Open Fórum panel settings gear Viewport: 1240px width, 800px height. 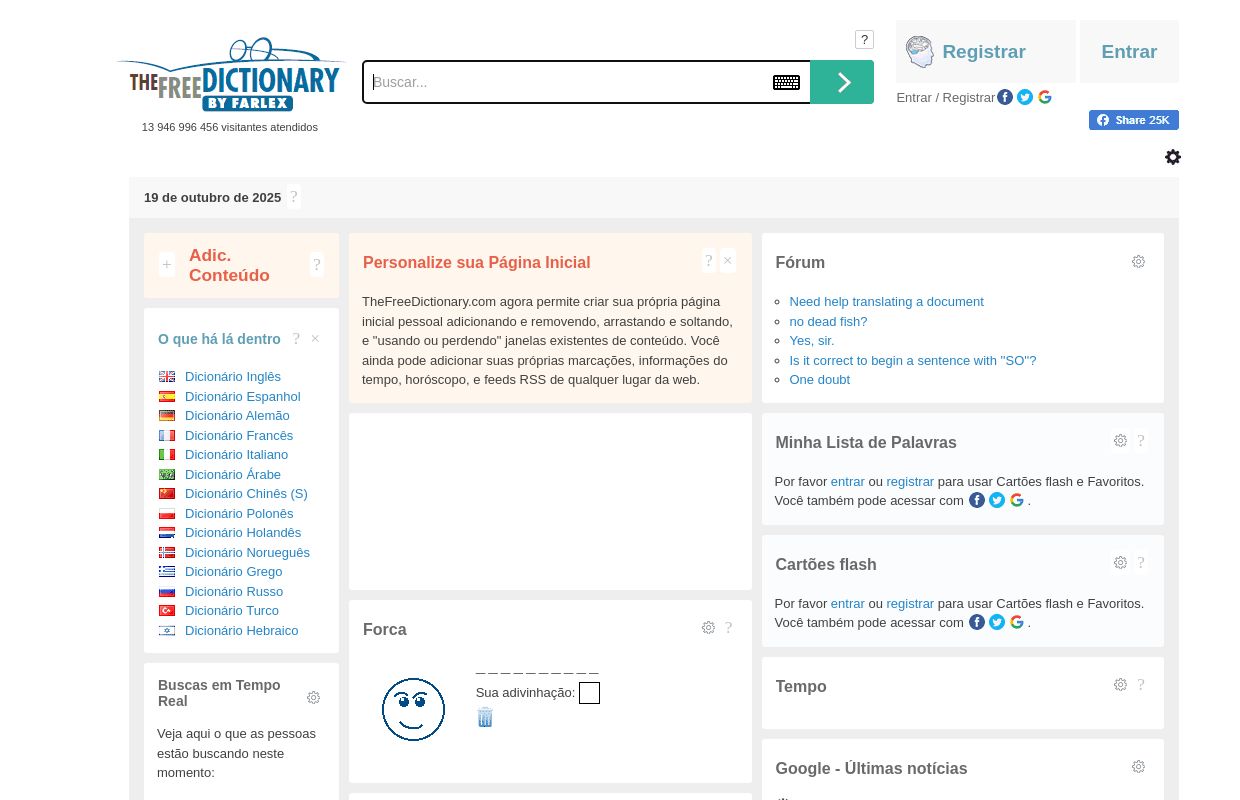pyautogui.click(x=1138, y=262)
